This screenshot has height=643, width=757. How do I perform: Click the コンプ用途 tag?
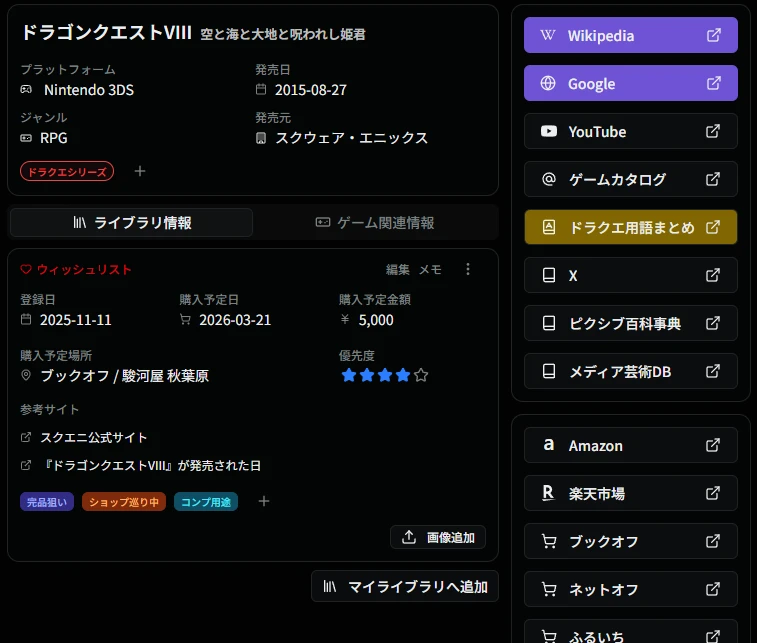tap(206, 502)
